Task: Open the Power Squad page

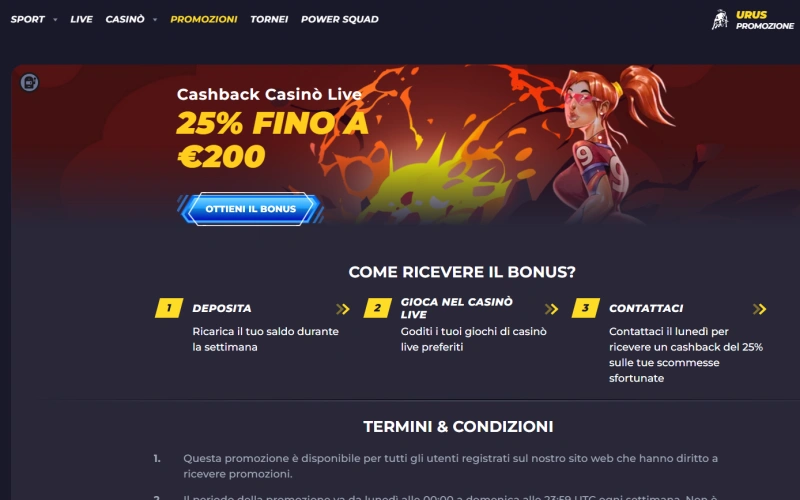Action: [x=340, y=19]
